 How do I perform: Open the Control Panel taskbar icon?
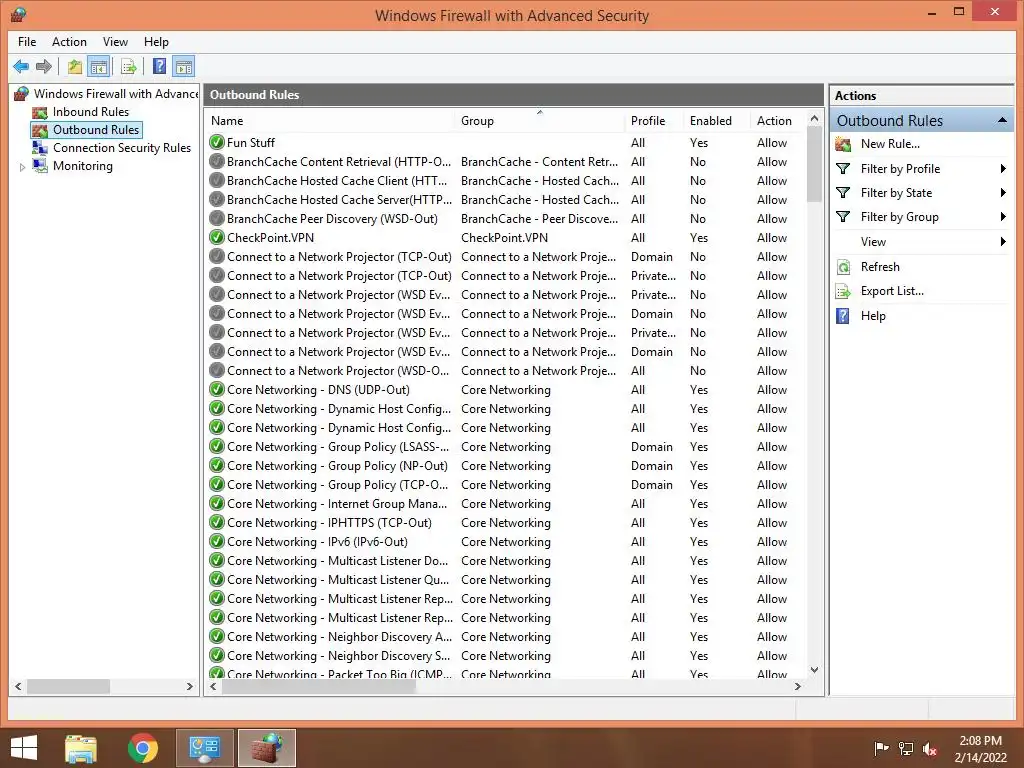pos(204,748)
